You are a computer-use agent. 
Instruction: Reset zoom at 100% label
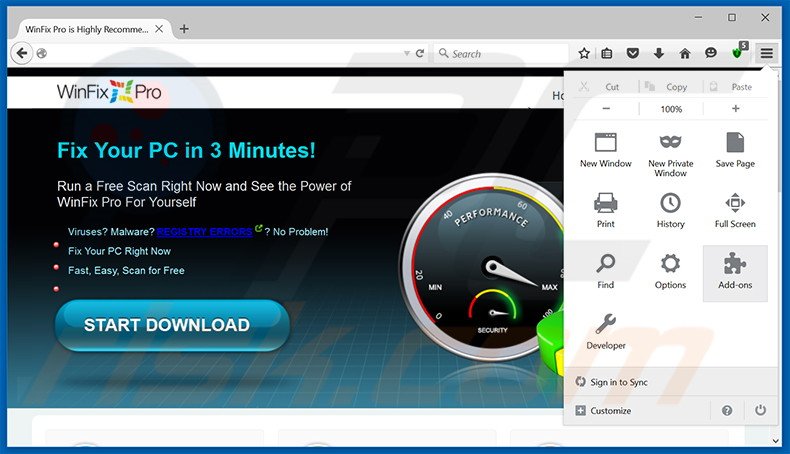click(671, 109)
